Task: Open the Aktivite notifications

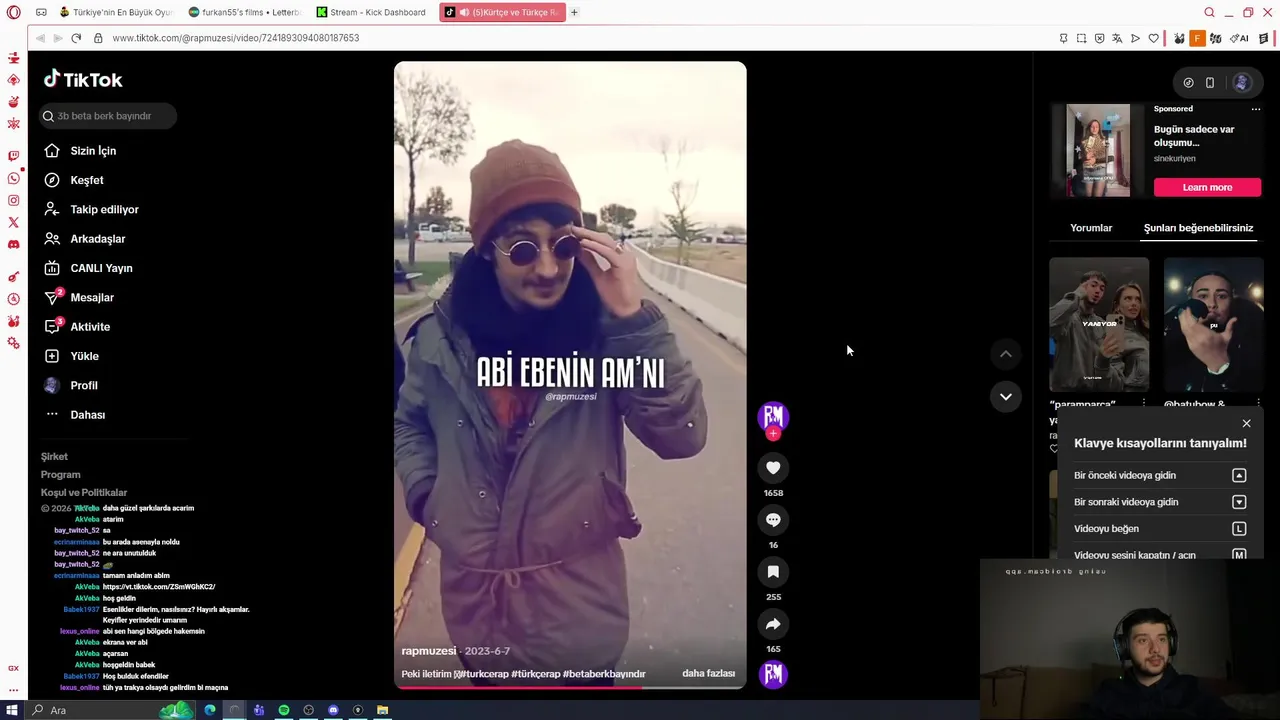Action: click(77, 327)
